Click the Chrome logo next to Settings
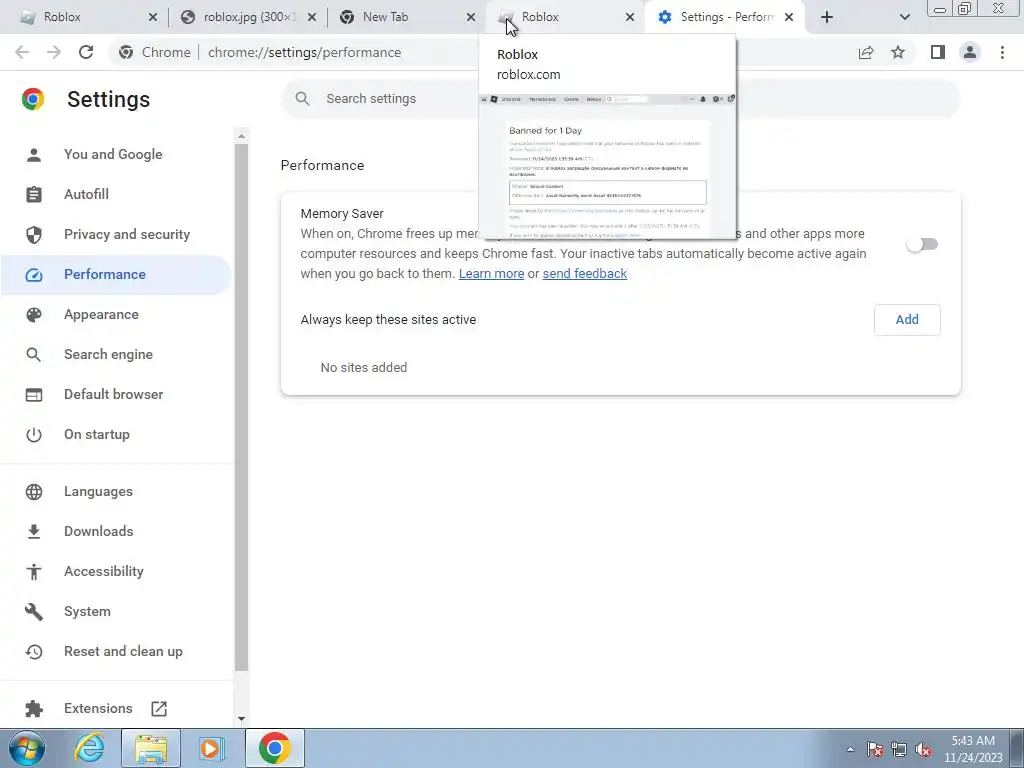This screenshot has height=768, width=1024. coord(33,99)
